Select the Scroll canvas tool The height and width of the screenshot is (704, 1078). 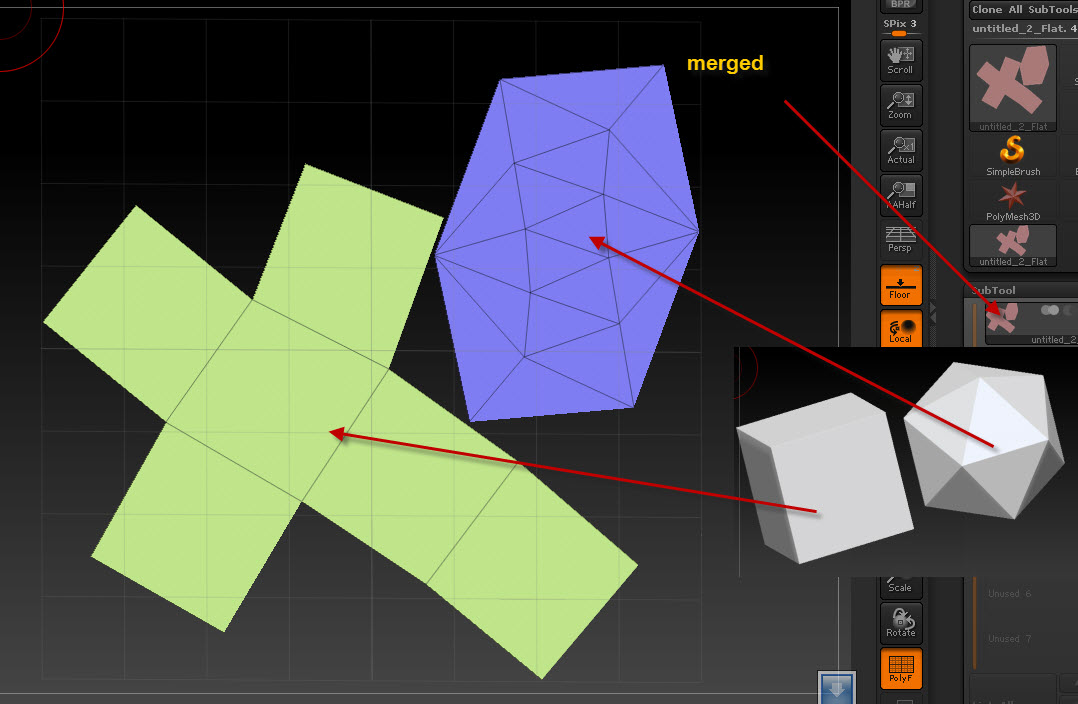pos(901,60)
